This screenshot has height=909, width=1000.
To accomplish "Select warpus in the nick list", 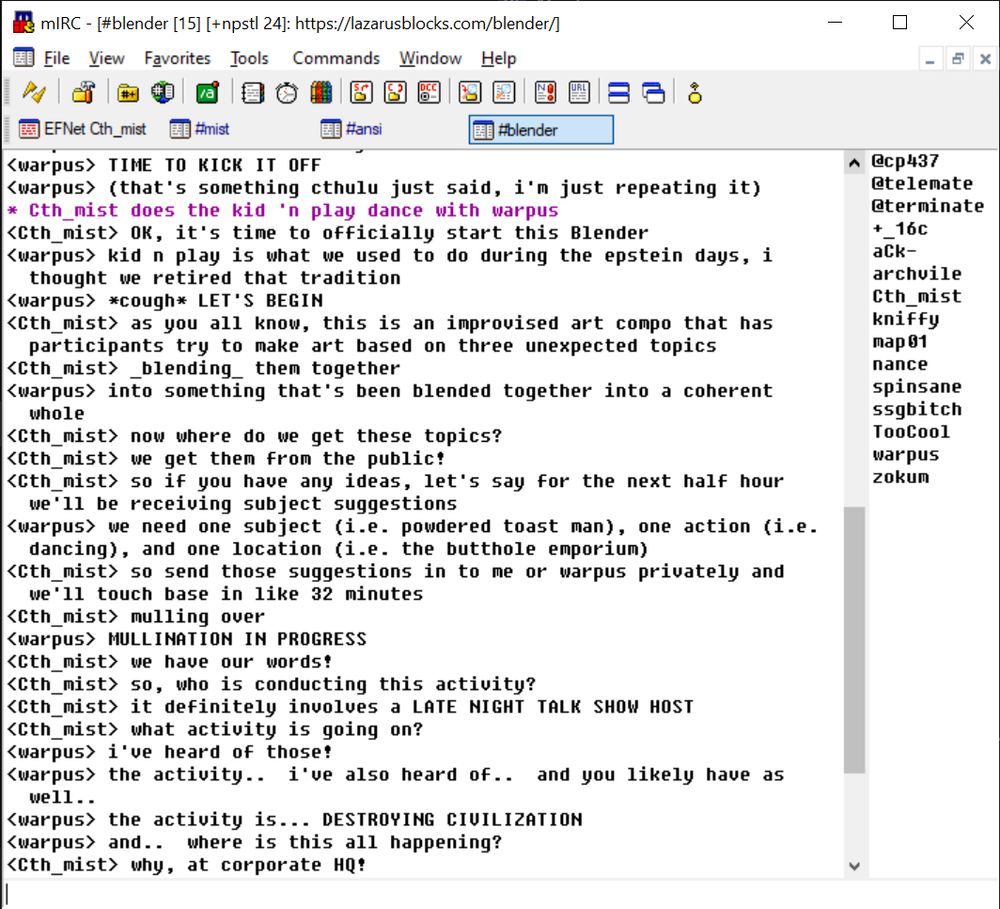I will tap(905, 454).
